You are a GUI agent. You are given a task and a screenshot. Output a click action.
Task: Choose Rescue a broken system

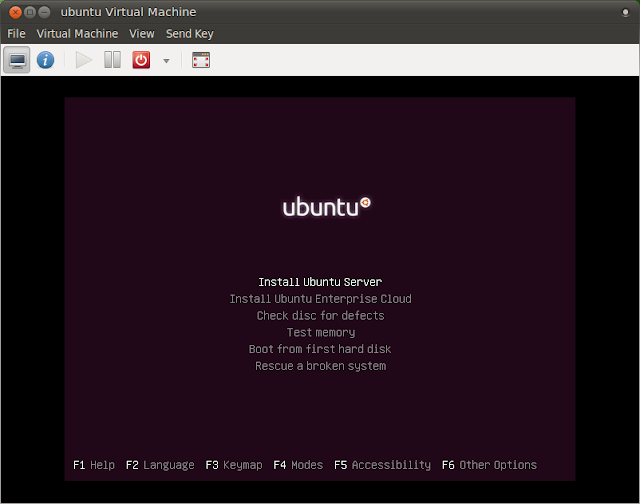coord(320,367)
